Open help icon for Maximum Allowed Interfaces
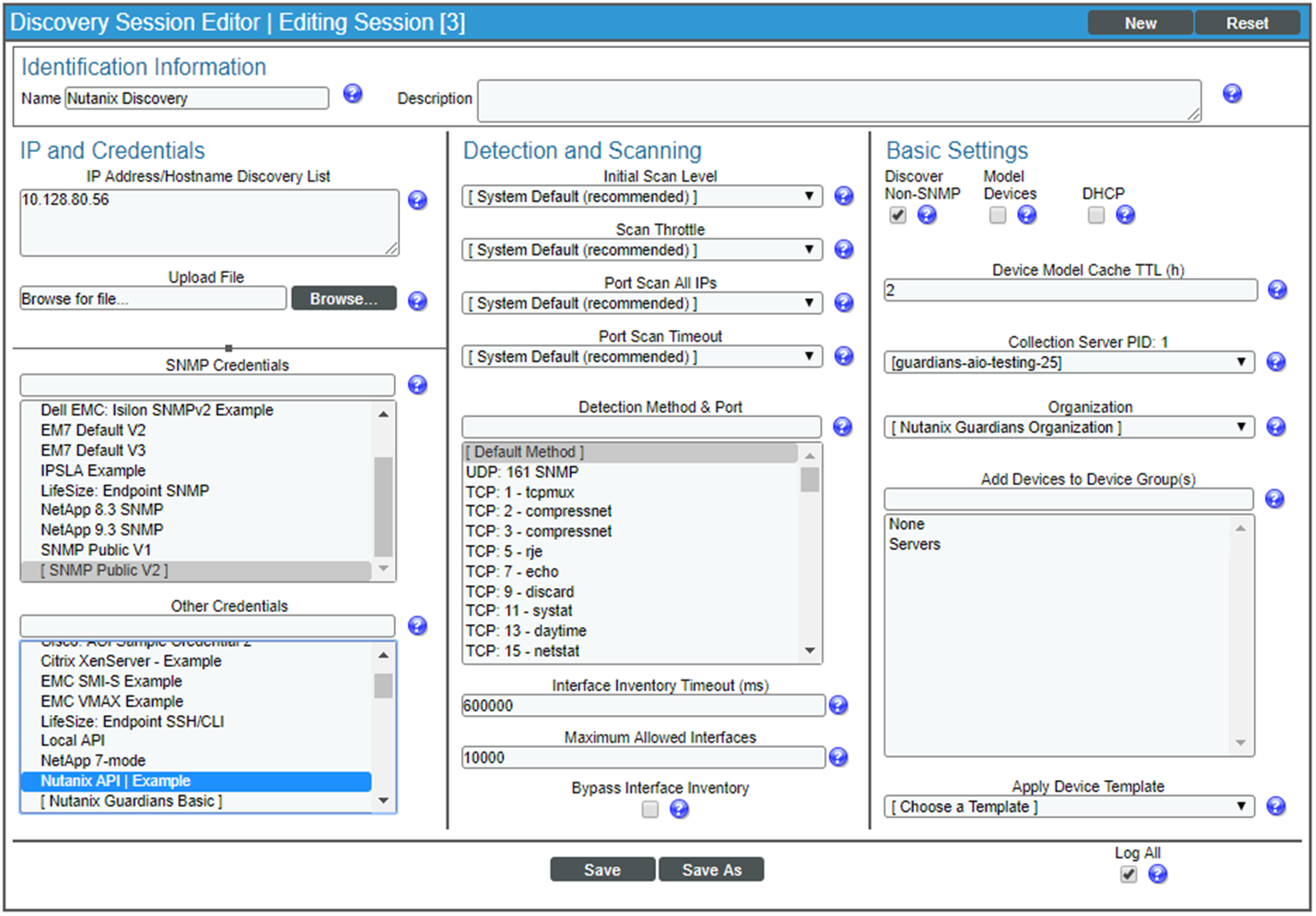The height and width of the screenshot is (916, 1316). (x=839, y=757)
